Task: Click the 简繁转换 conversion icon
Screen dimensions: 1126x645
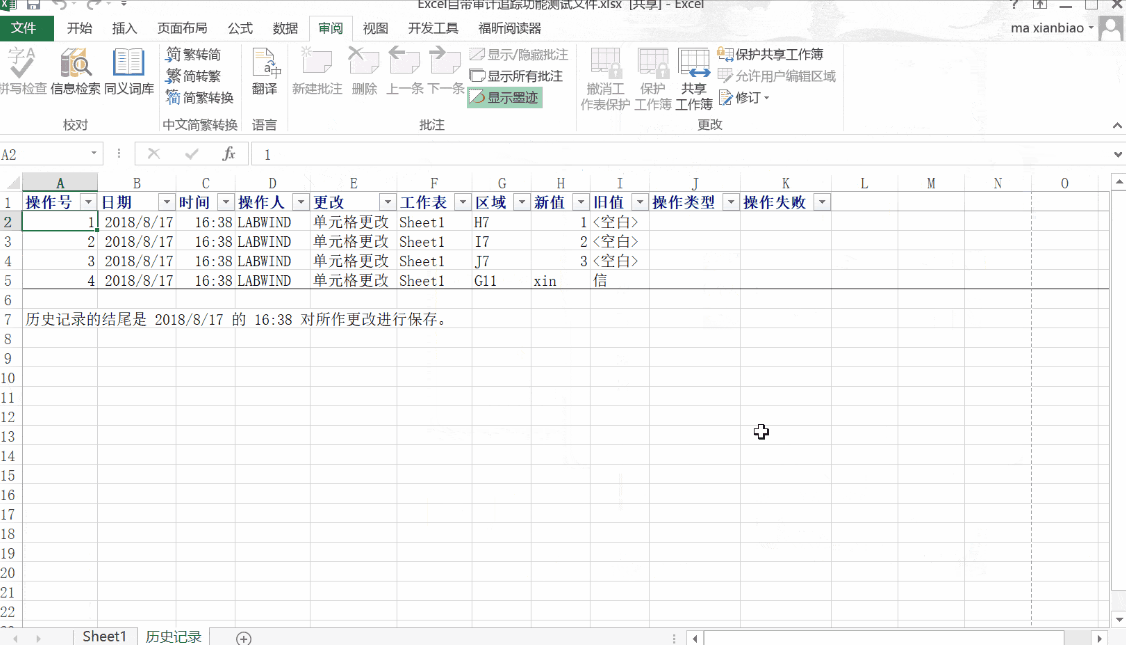Action: [x=176, y=99]
